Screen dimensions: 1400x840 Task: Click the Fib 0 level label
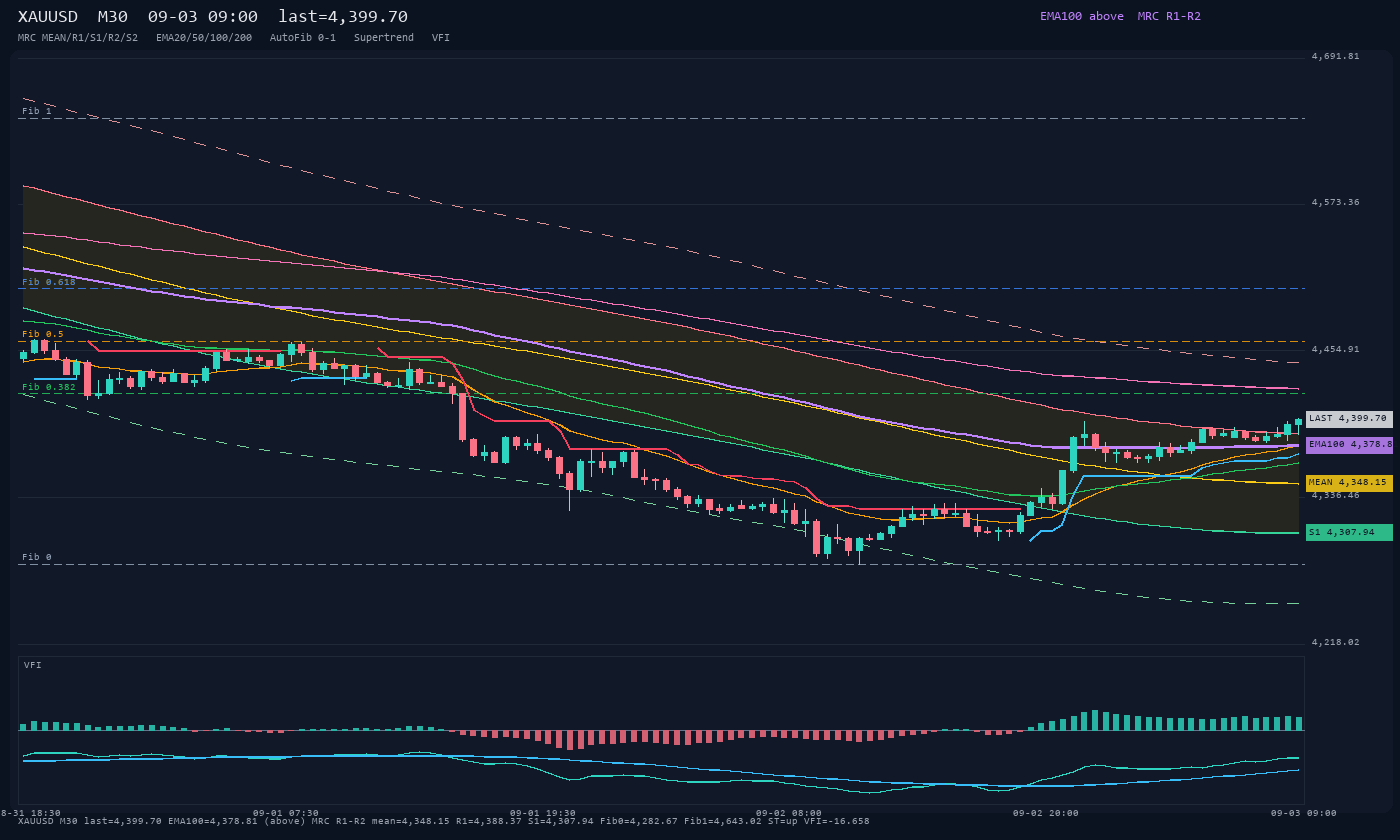coord(36,557)
